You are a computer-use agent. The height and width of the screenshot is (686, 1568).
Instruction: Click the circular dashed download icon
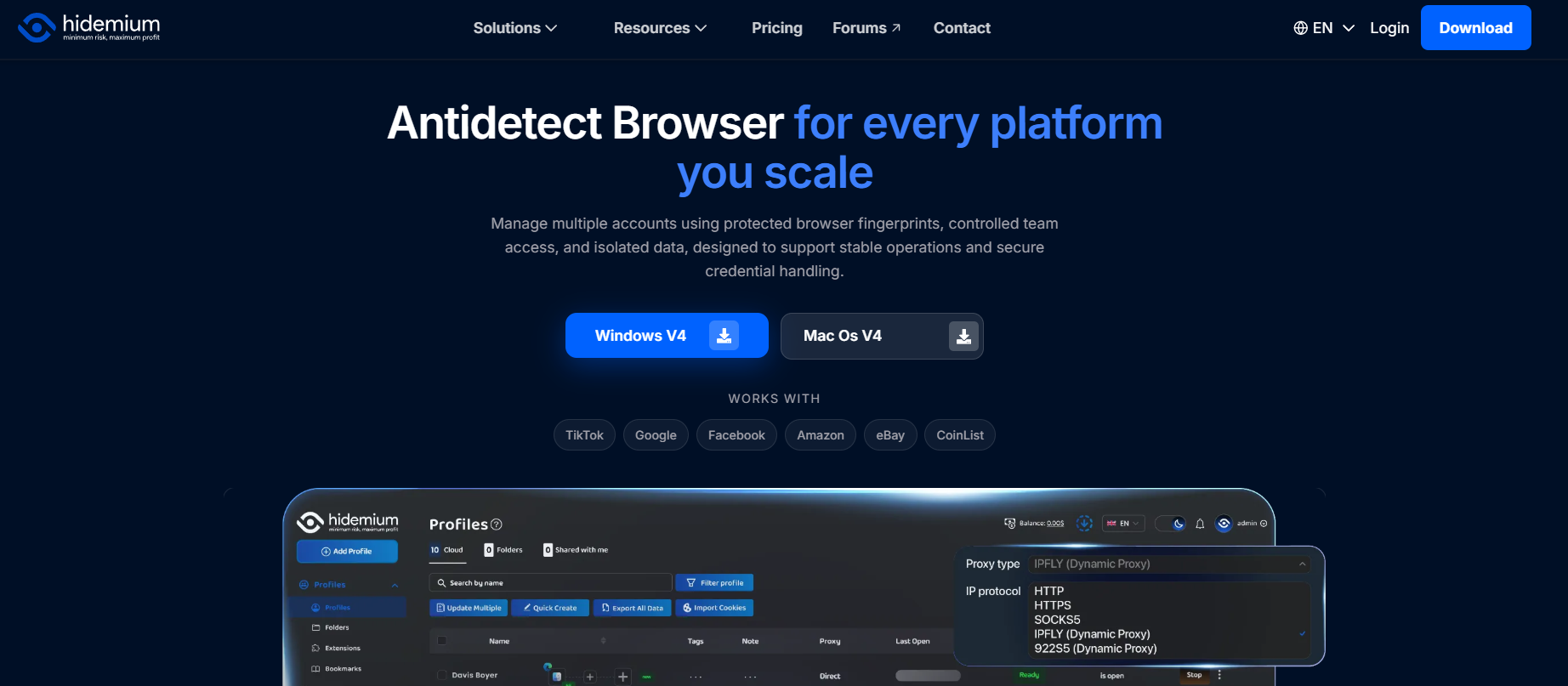click(x=1084, y=524)
